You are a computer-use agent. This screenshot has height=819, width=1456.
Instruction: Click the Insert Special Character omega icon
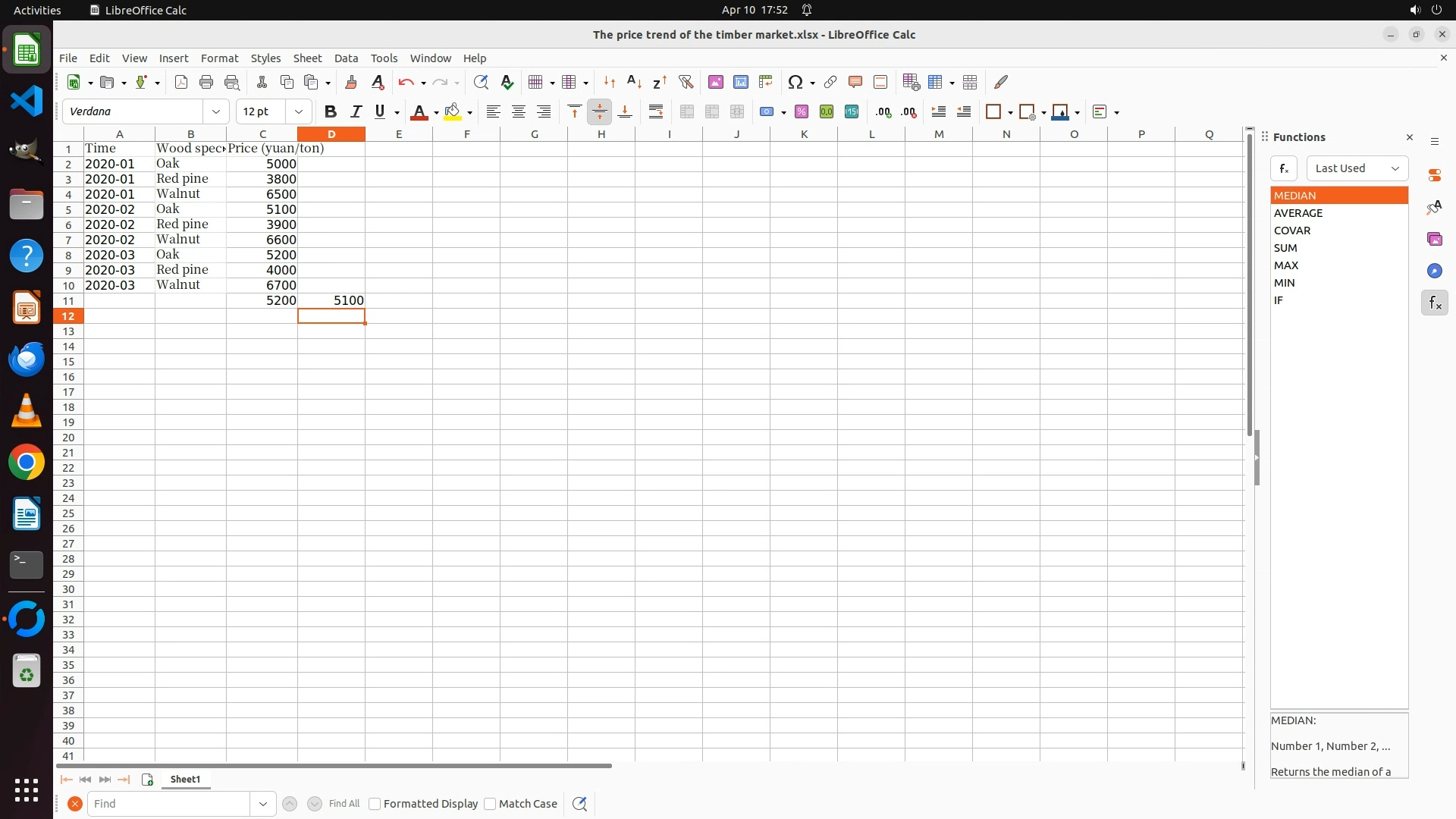pos(795,82)
